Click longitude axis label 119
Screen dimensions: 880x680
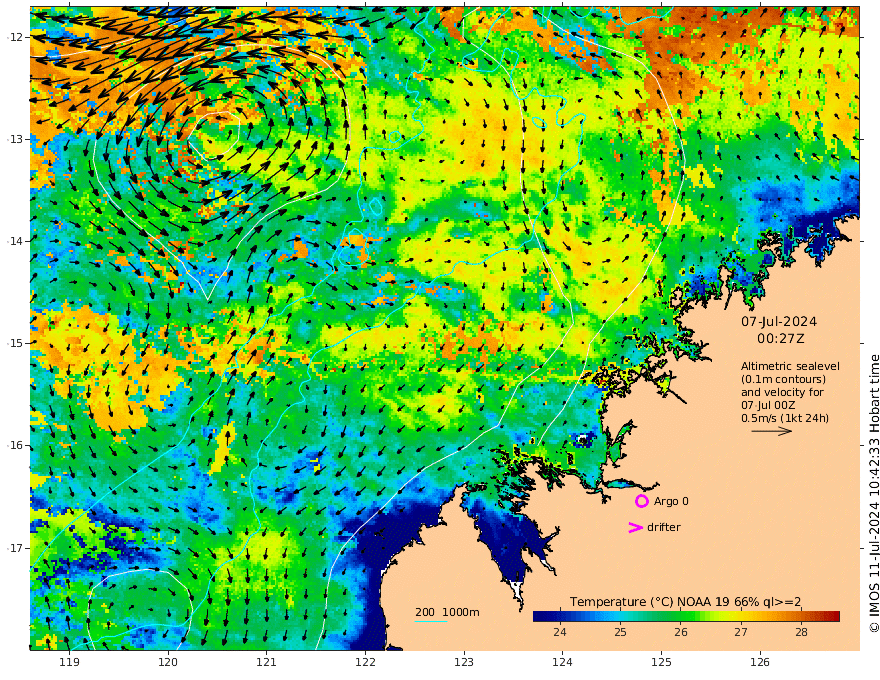[x=69, y=662]
